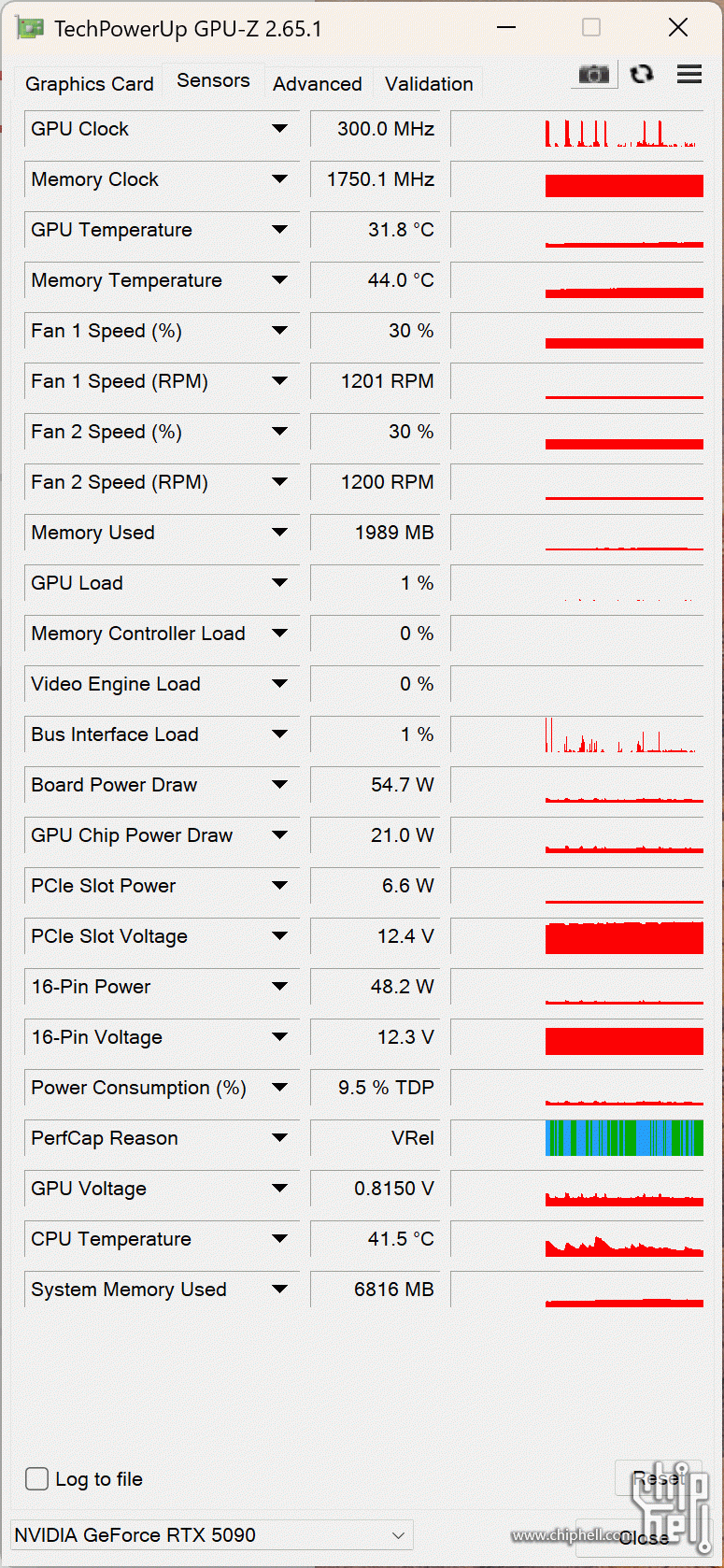Click the Reset button
Screen dimensions: 724x1568
click(x=658, y=1478)
